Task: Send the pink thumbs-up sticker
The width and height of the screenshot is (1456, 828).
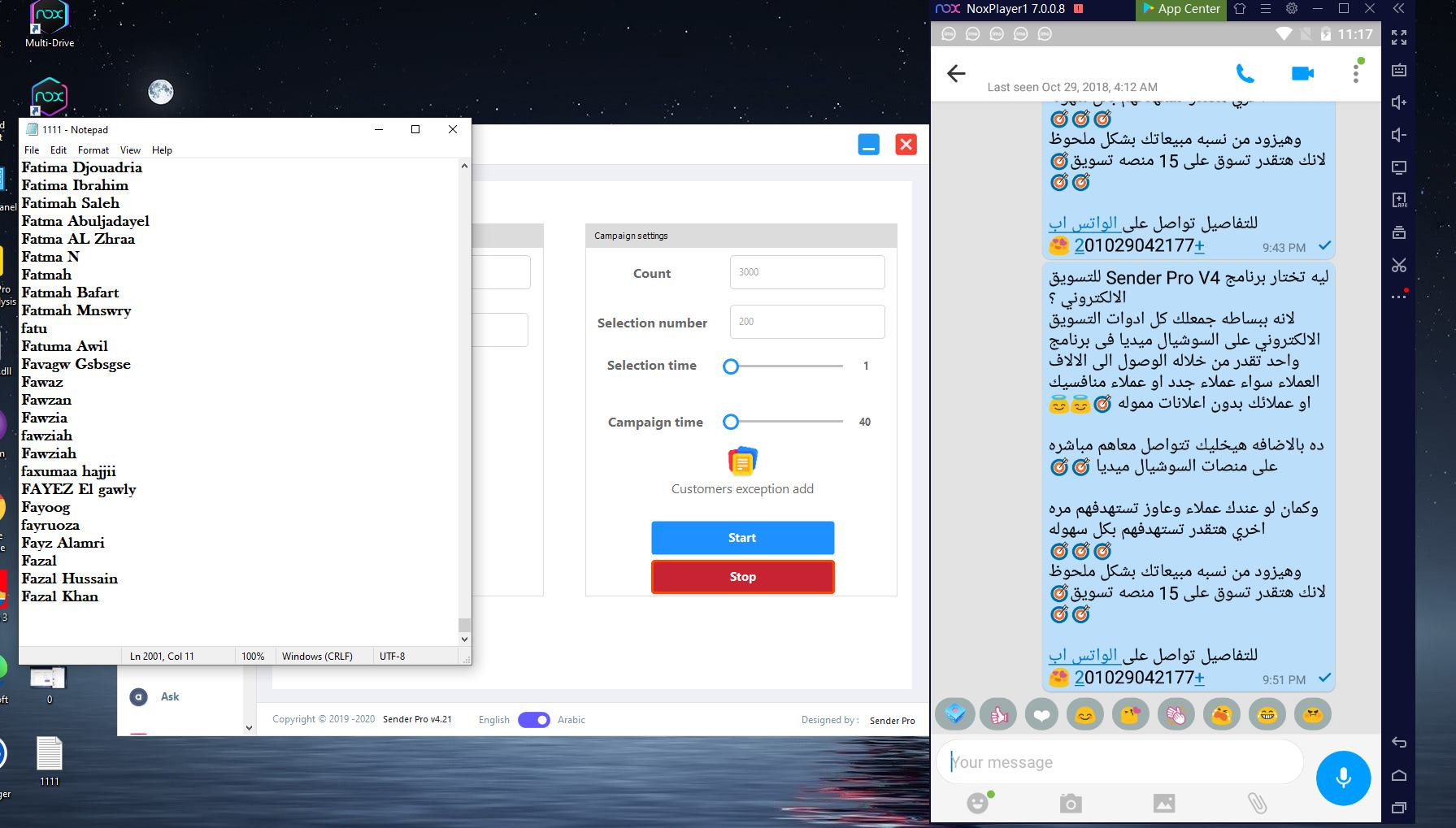Action: point(998,714)
